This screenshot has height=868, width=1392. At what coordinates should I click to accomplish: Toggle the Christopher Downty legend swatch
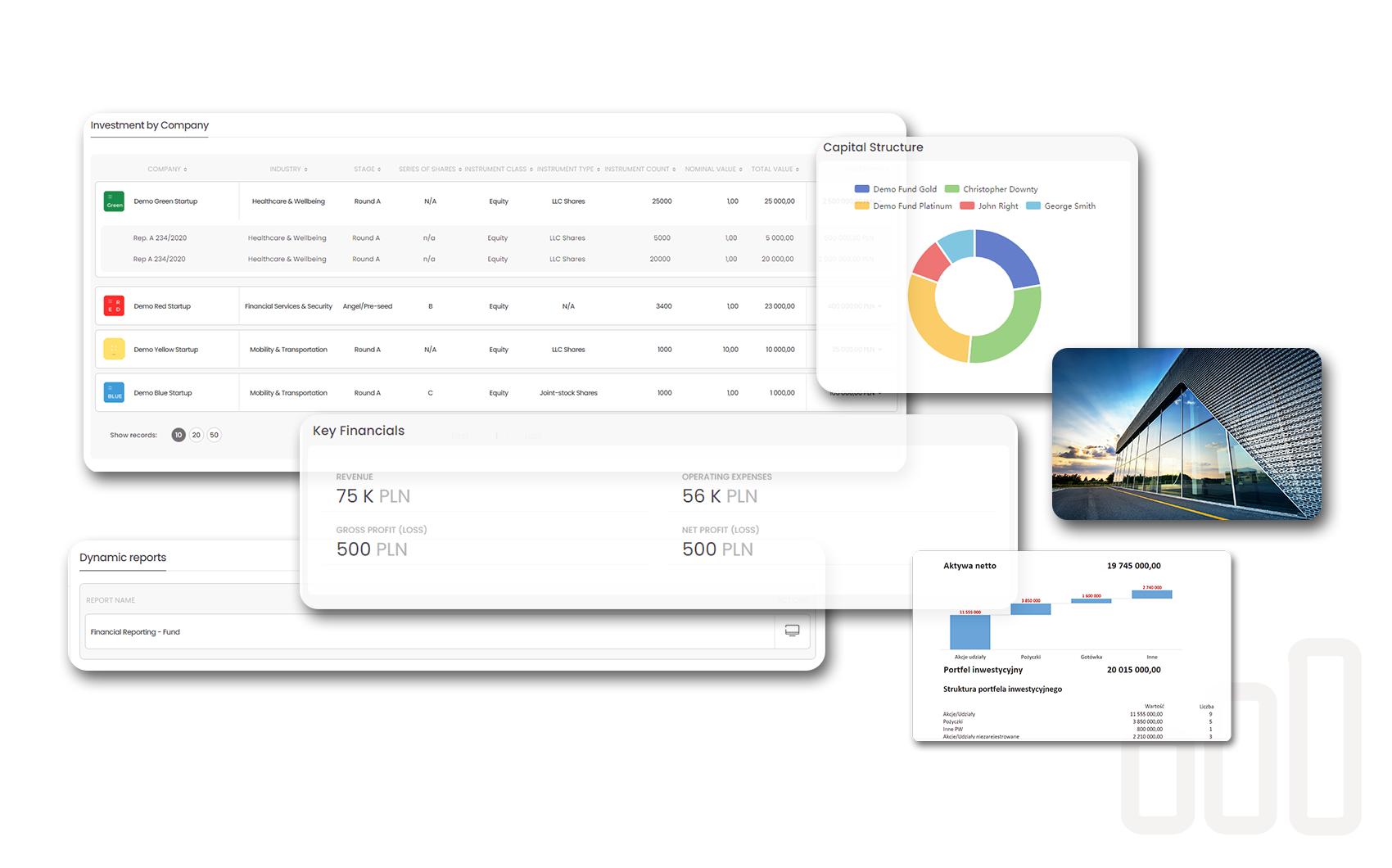(951, 189)
